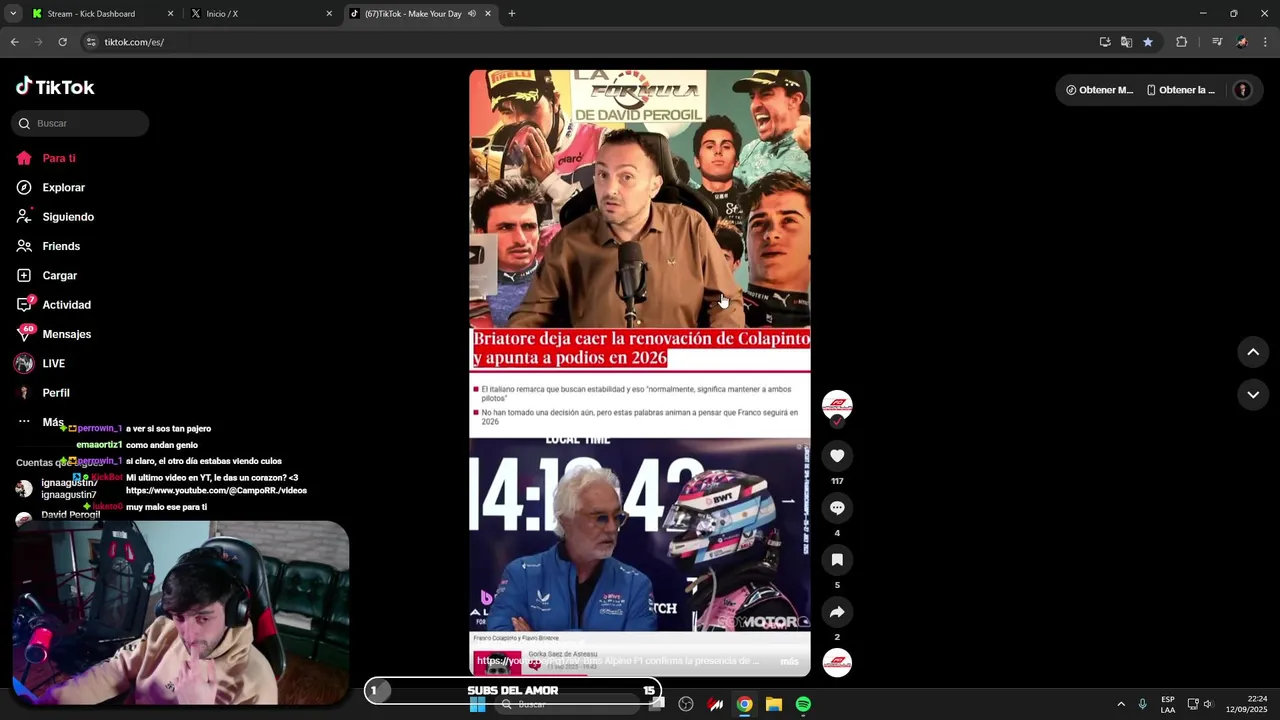Close the Kick Dashboard tab
Viewport: 1280px width, 720px height.
click(170, 14)
